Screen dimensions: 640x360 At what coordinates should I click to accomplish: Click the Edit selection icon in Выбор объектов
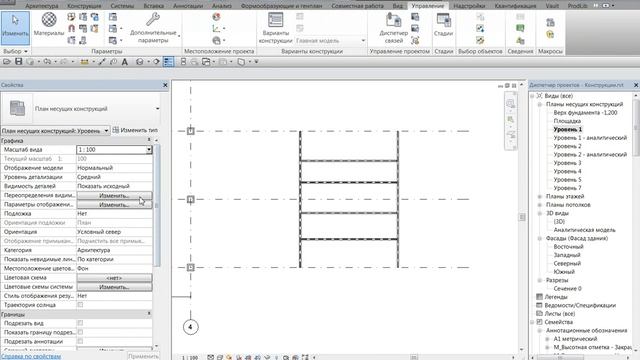[x=480, y=40]
